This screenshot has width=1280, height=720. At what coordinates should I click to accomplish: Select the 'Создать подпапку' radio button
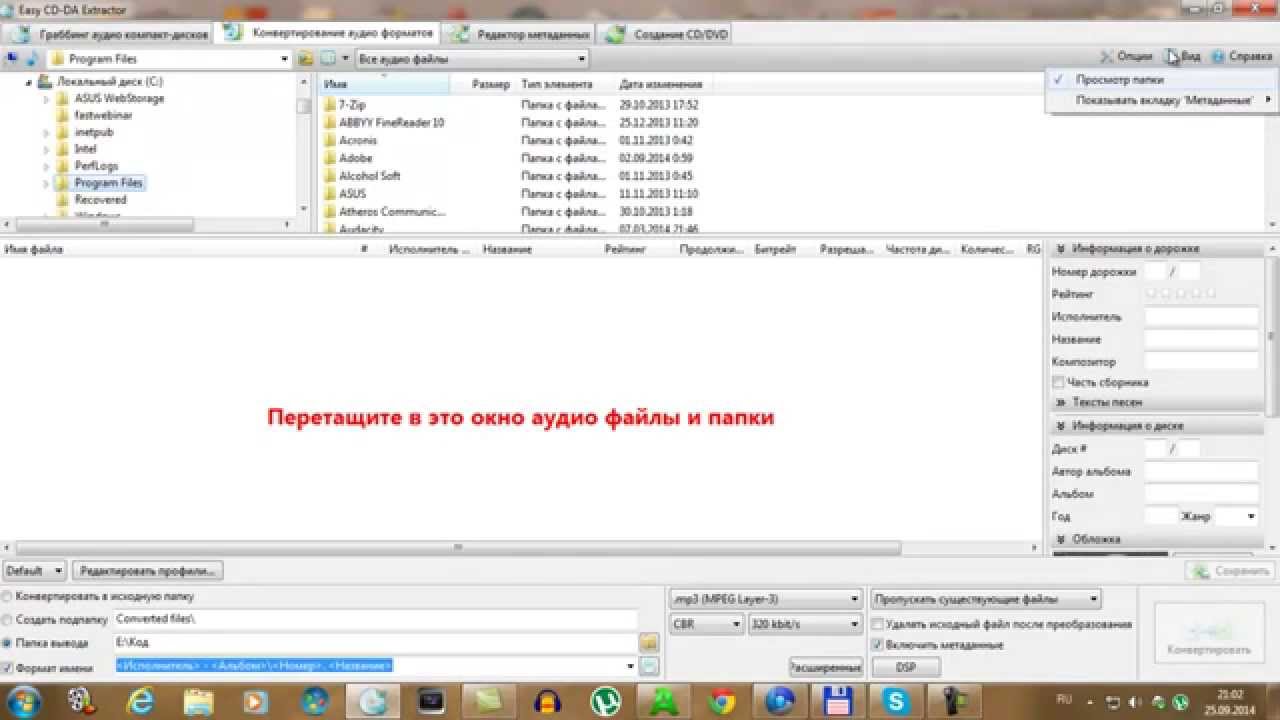tap(8, 620)
